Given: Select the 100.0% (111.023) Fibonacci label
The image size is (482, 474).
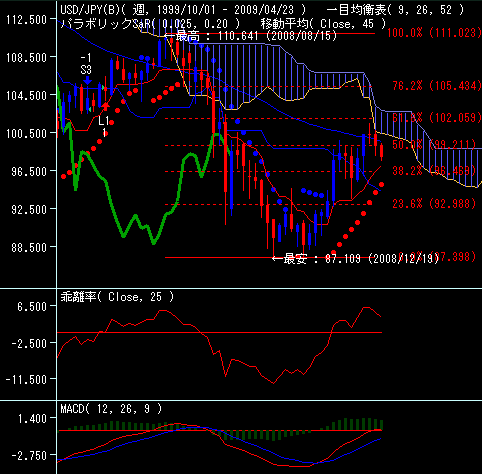Looking at the screenshot, I should point(435,33).
